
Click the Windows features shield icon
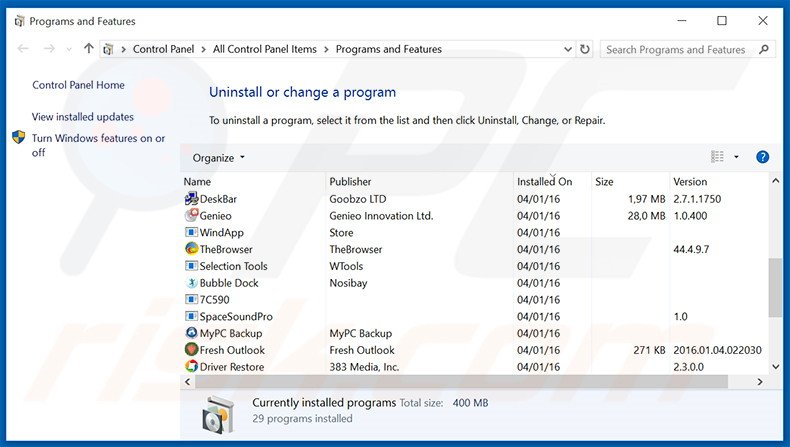click(x=19, y=137)
